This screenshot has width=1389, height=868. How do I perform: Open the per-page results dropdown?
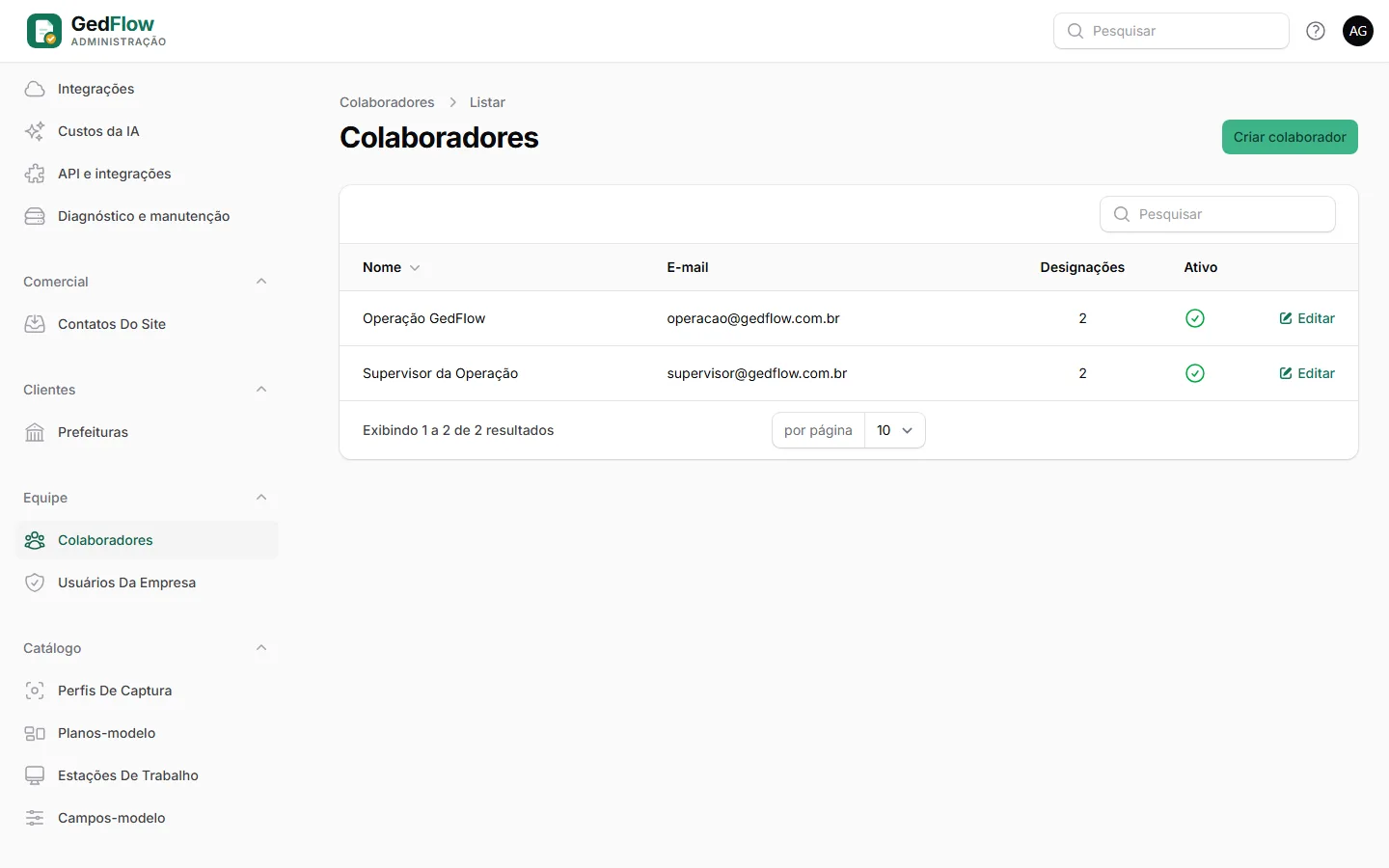(894, 430)
